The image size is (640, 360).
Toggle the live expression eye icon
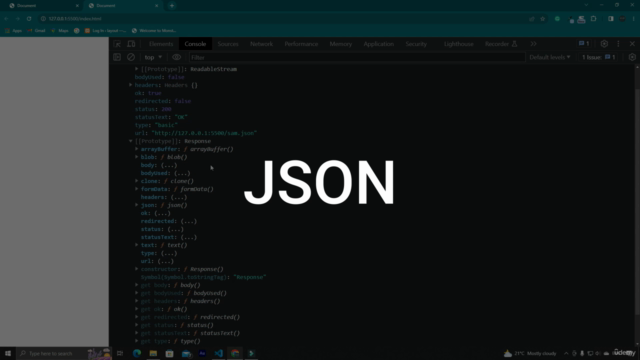click(176, 57)
